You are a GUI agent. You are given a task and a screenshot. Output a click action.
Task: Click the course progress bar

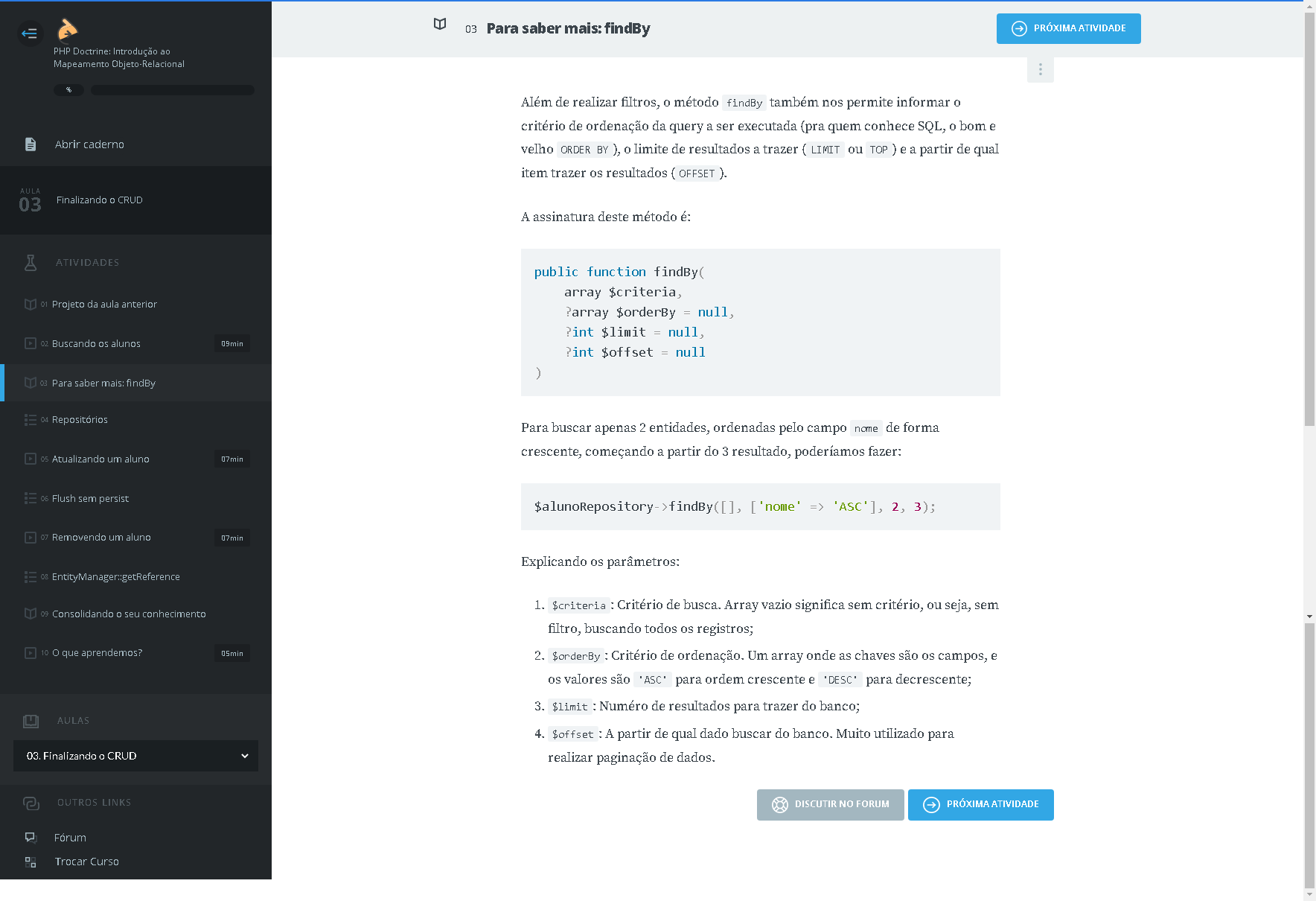tap(172, 90)
